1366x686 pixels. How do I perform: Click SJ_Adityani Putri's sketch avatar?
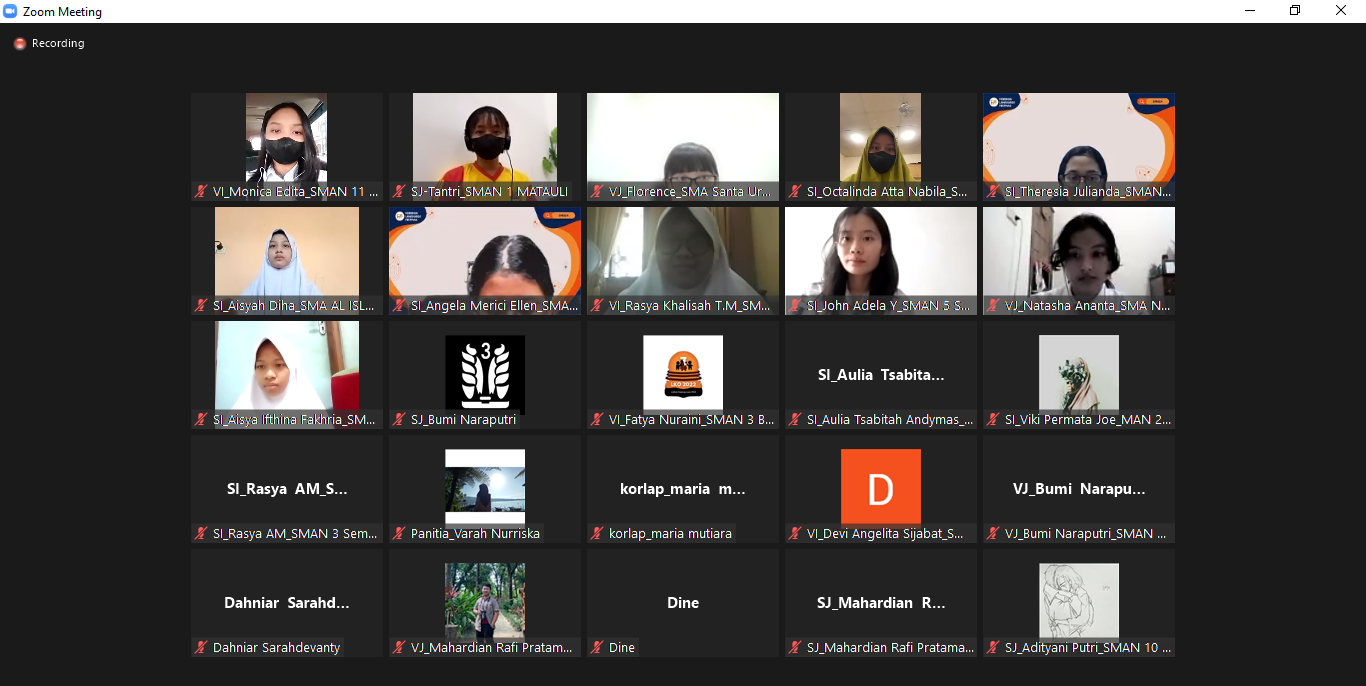pyautogui.click(x=1078, y=600)
